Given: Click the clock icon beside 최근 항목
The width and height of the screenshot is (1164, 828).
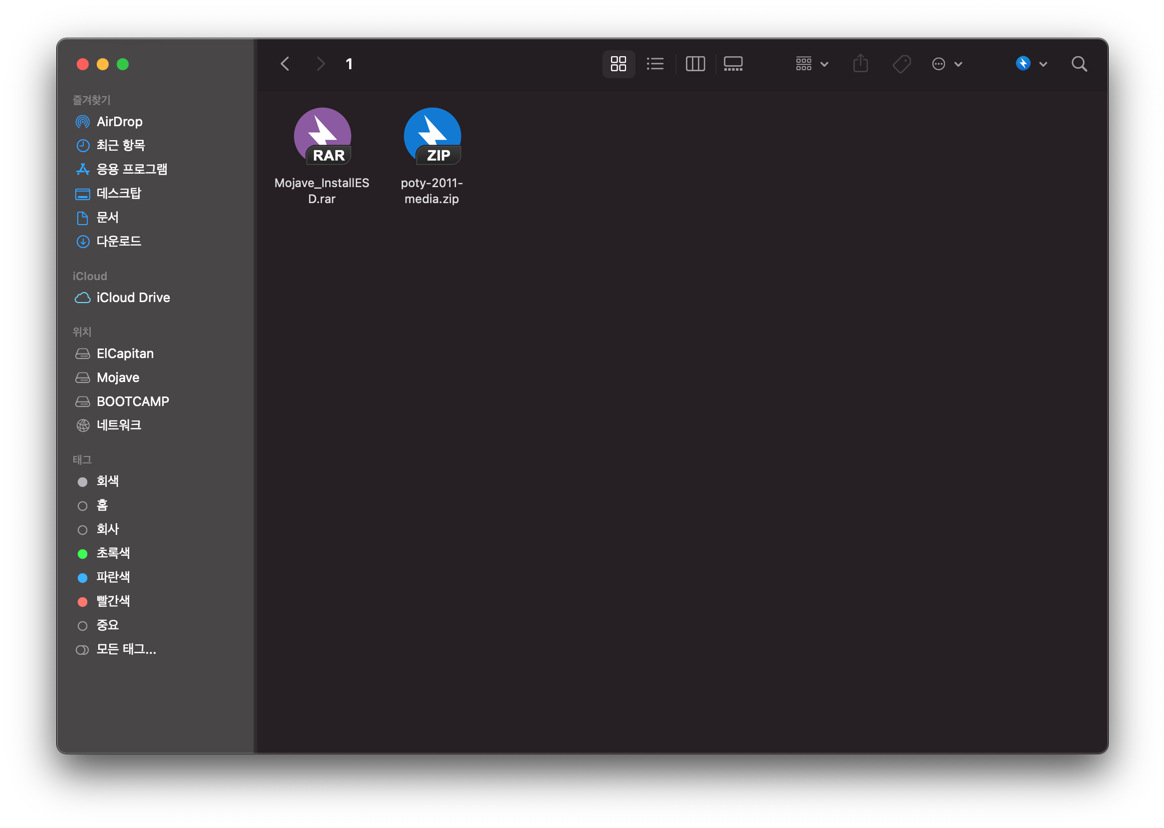Looking at the screenshot, I should [82, 146].
